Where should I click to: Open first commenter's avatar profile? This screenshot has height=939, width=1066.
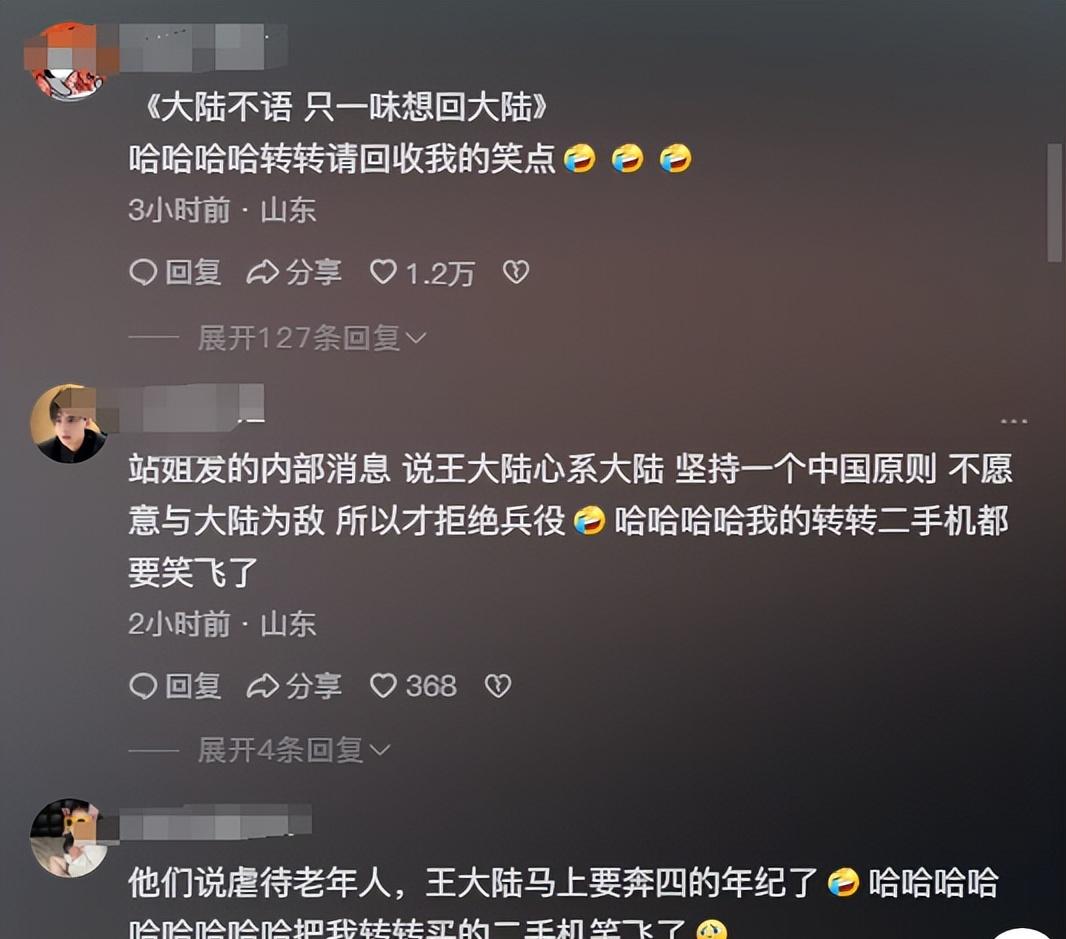pos(68,63)
